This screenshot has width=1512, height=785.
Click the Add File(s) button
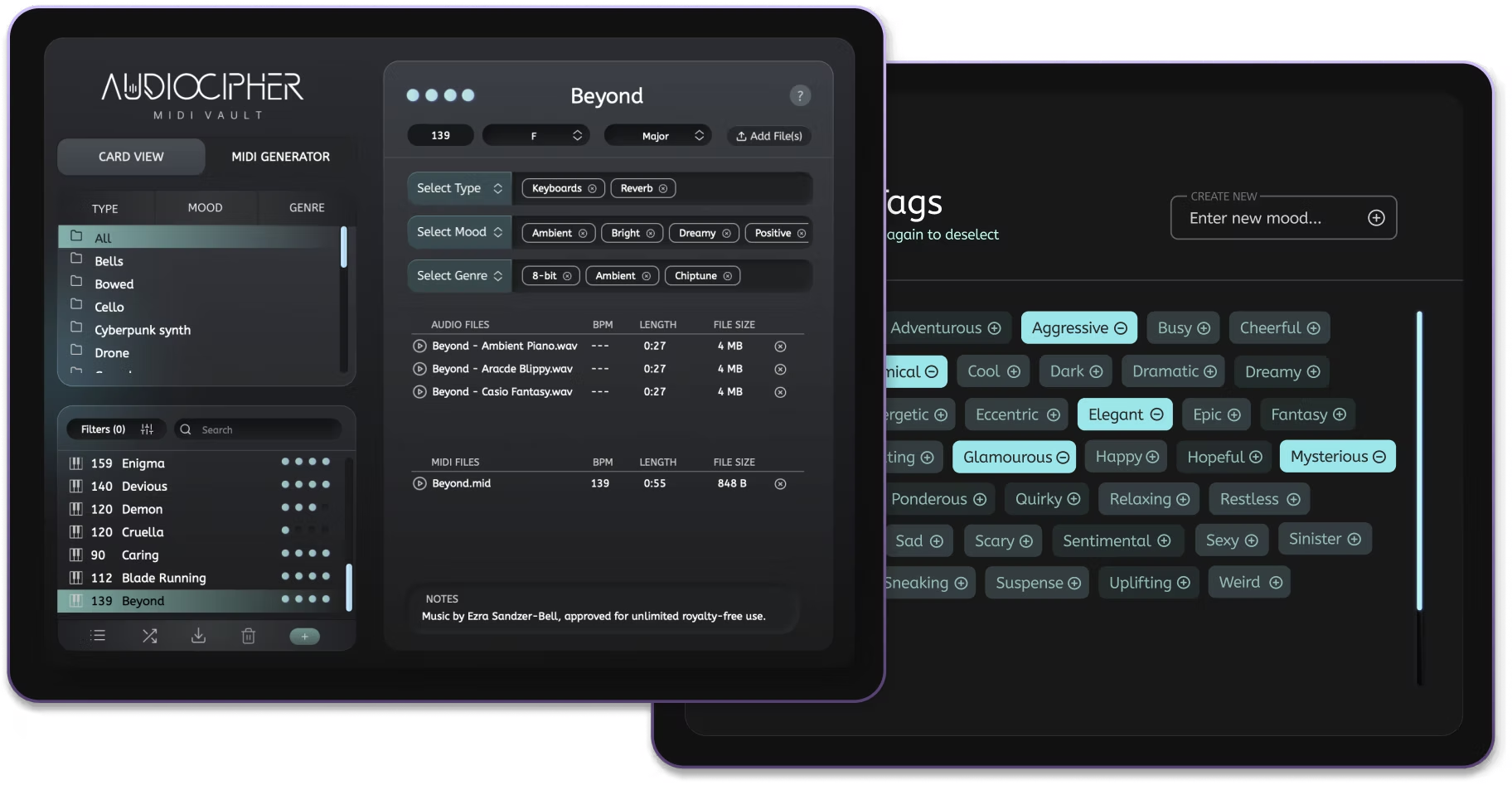coord(768,135)
